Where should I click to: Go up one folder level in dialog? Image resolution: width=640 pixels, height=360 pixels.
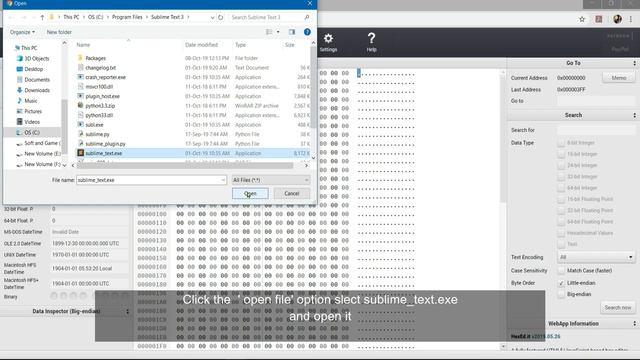tap(42, 17)
